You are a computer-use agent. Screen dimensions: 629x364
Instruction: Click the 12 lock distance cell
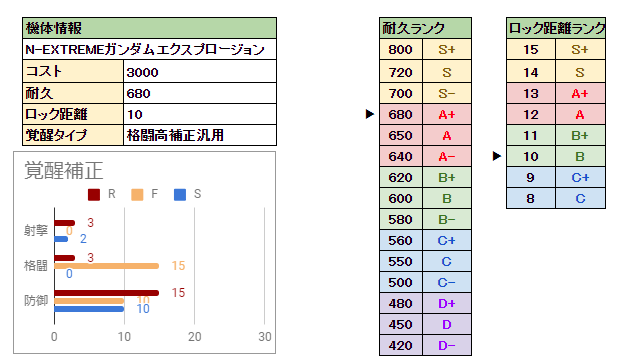pyautogui.click(x=531, y=114)
